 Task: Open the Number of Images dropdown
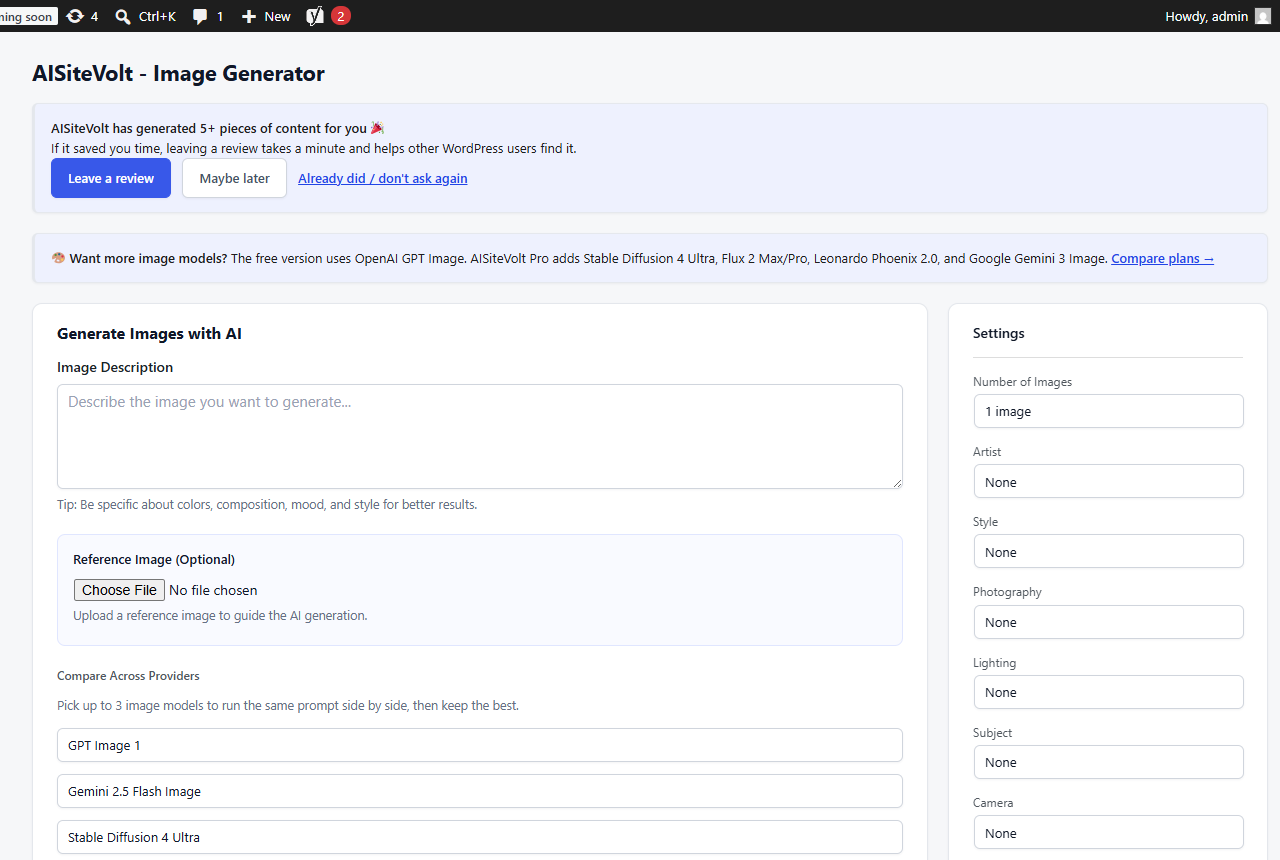pos(1108,411)
